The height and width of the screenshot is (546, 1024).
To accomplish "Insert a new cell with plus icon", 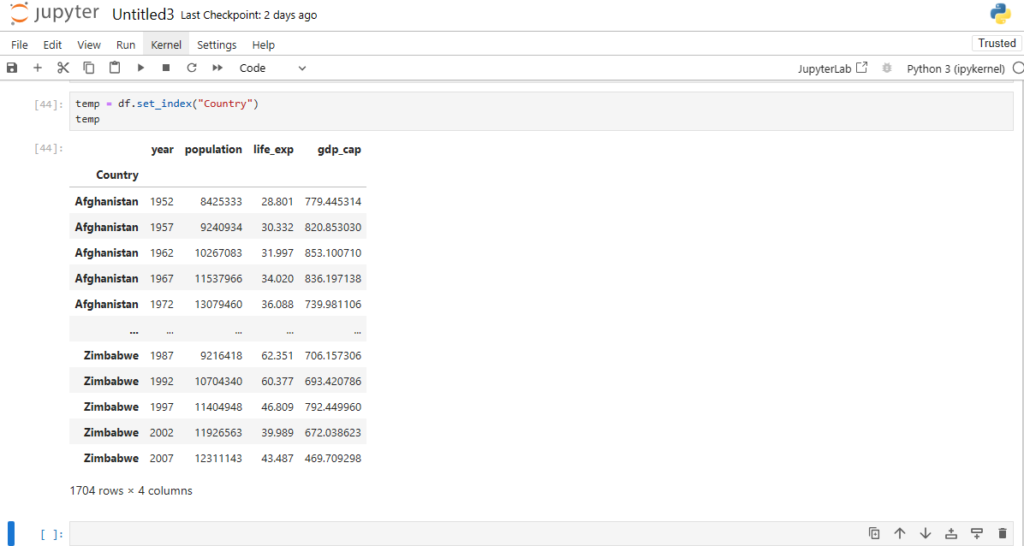I will 38,68.
